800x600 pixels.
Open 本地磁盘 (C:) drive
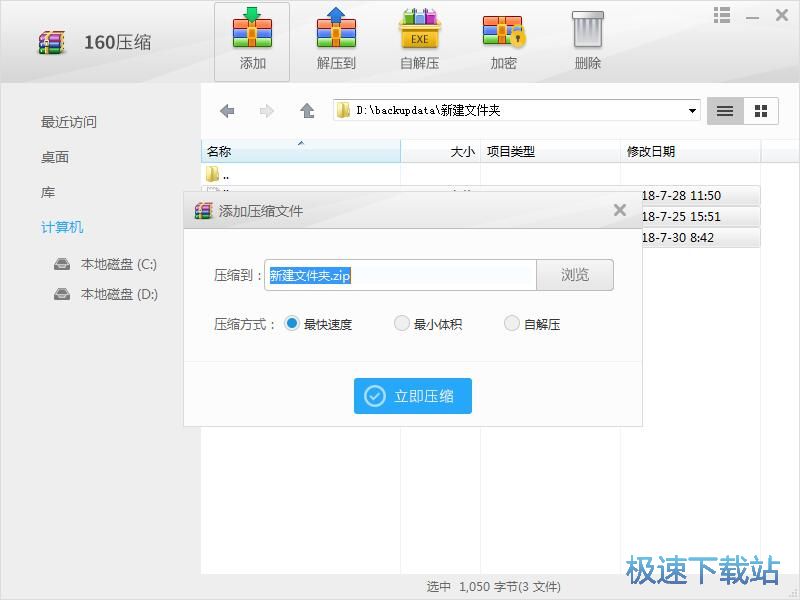[106, 264]
